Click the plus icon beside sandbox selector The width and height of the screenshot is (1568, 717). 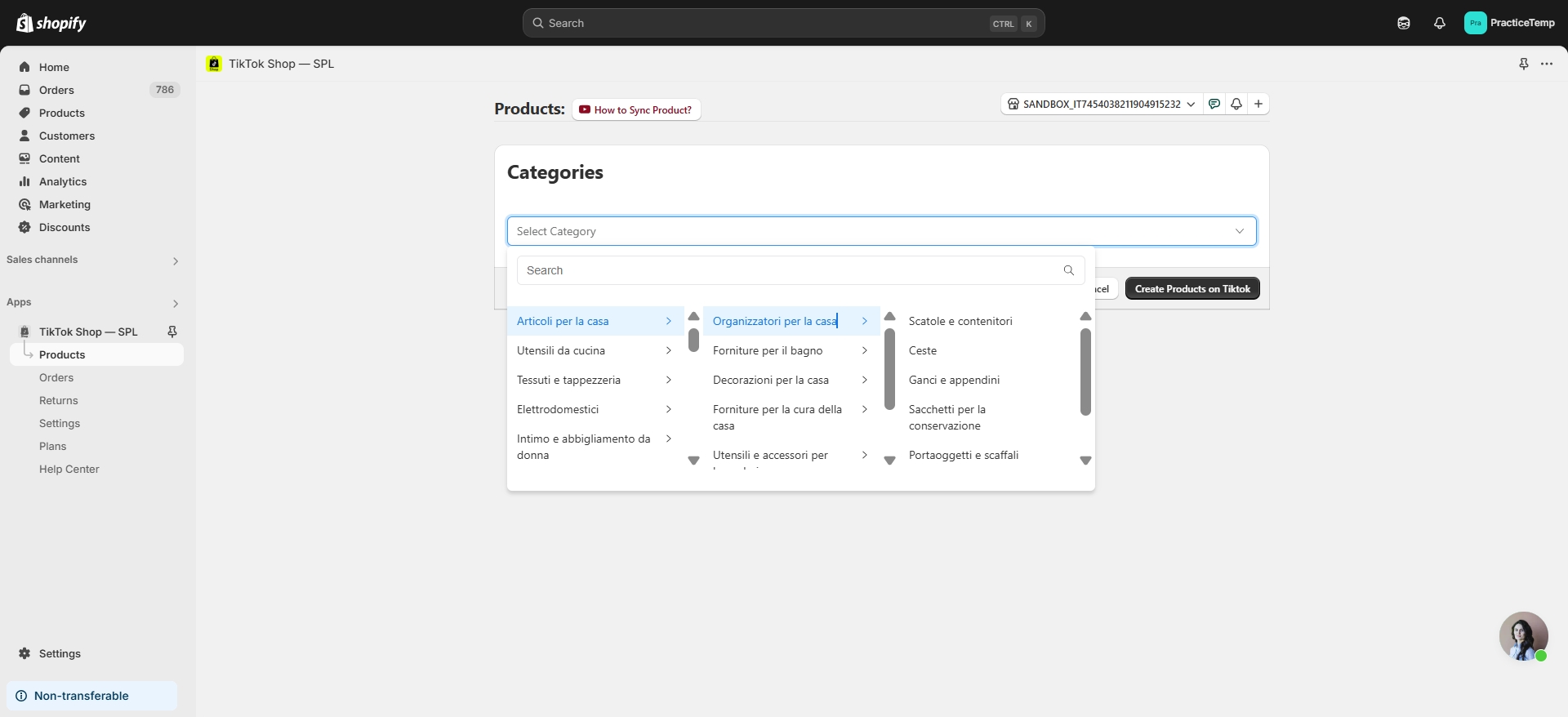pyautogui.click(x=1258, y=104)
